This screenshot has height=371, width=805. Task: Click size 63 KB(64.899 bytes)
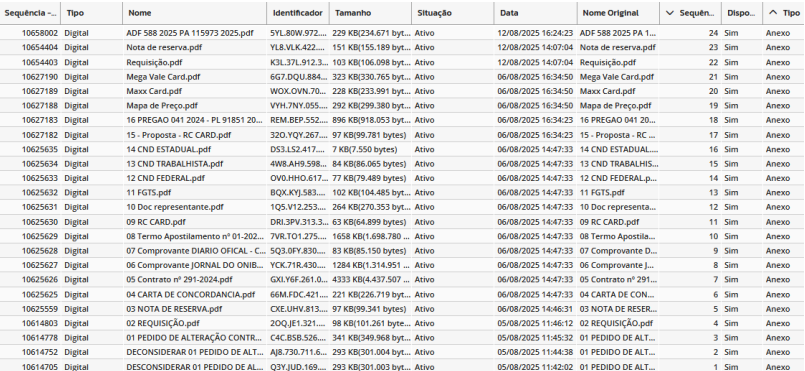(369, 222)
